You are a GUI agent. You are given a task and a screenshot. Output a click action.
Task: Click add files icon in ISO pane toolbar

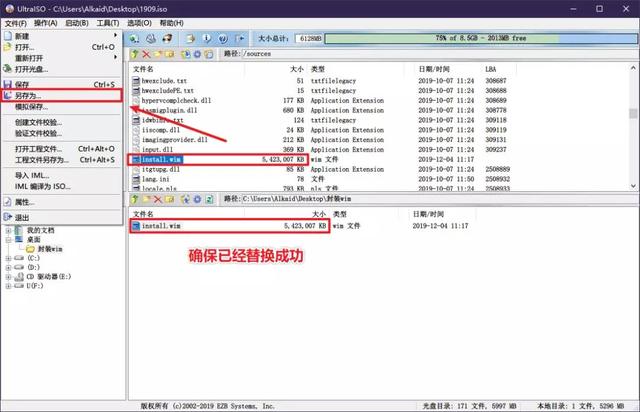186,54
